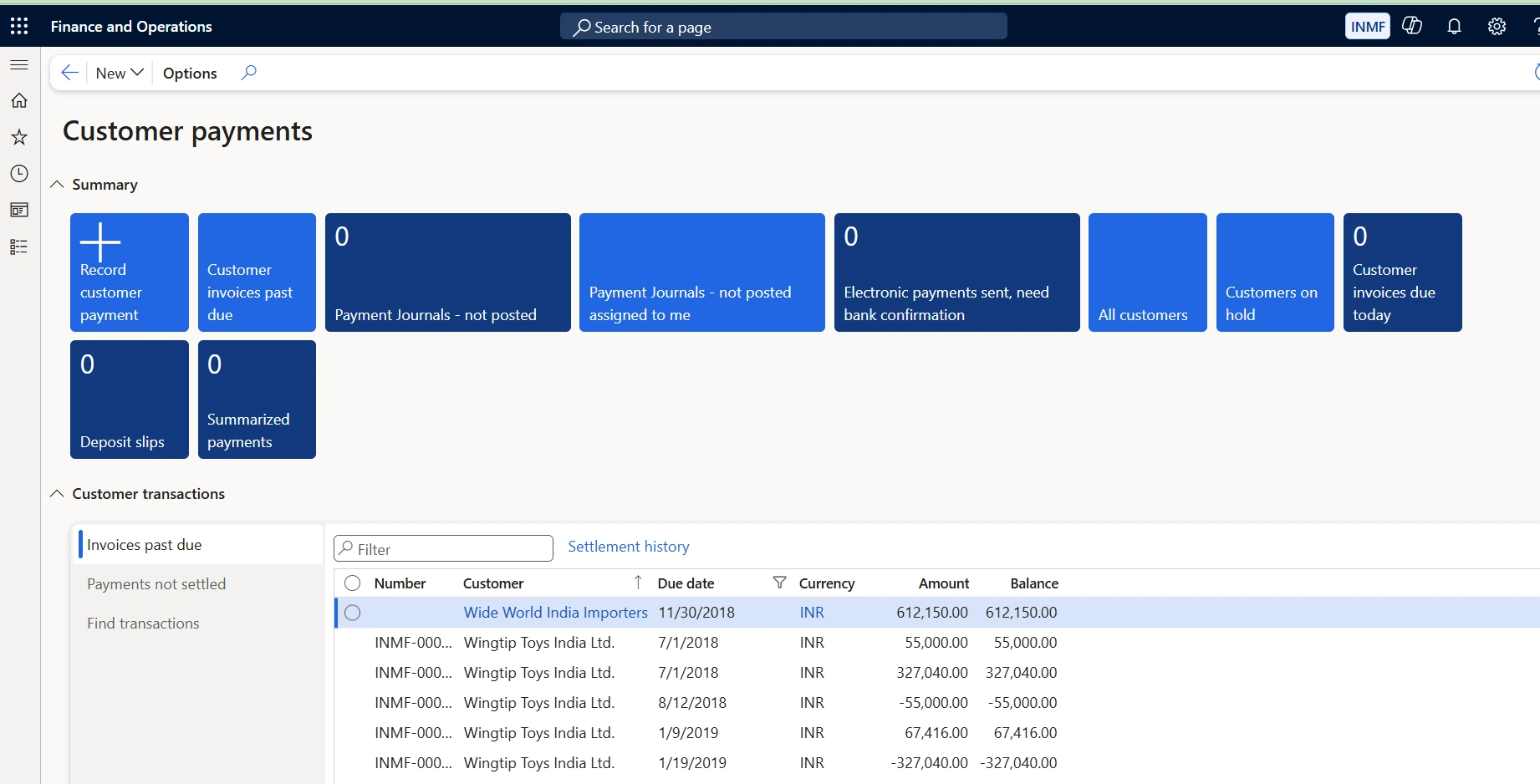1540x784 pixels.
Task: Select Find transactions tab
Action: coord(197,623)
